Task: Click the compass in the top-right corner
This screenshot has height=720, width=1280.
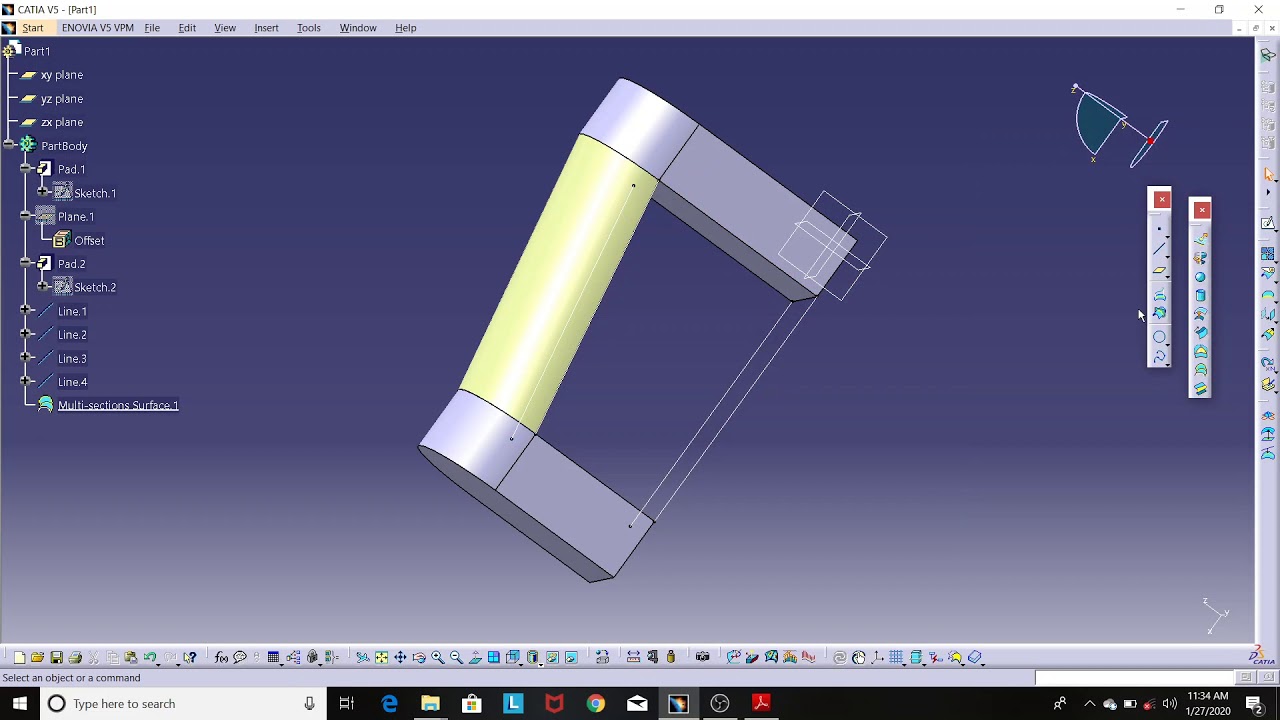Action: (1120, 126)
